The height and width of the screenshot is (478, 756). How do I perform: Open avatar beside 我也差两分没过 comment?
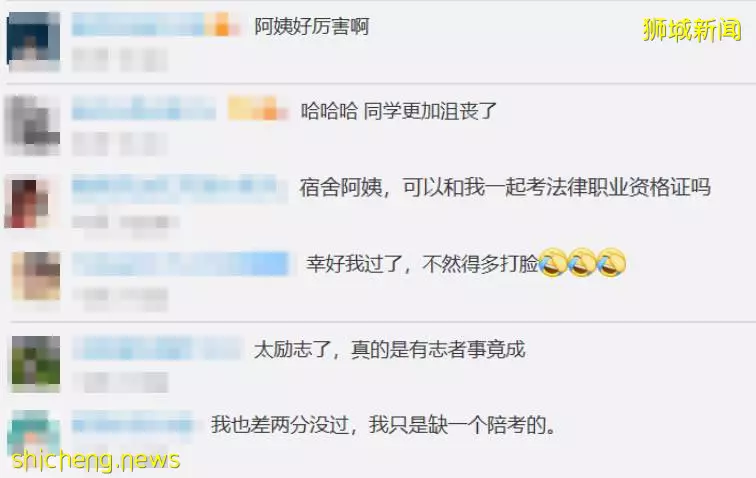click(x=33, y=433)
